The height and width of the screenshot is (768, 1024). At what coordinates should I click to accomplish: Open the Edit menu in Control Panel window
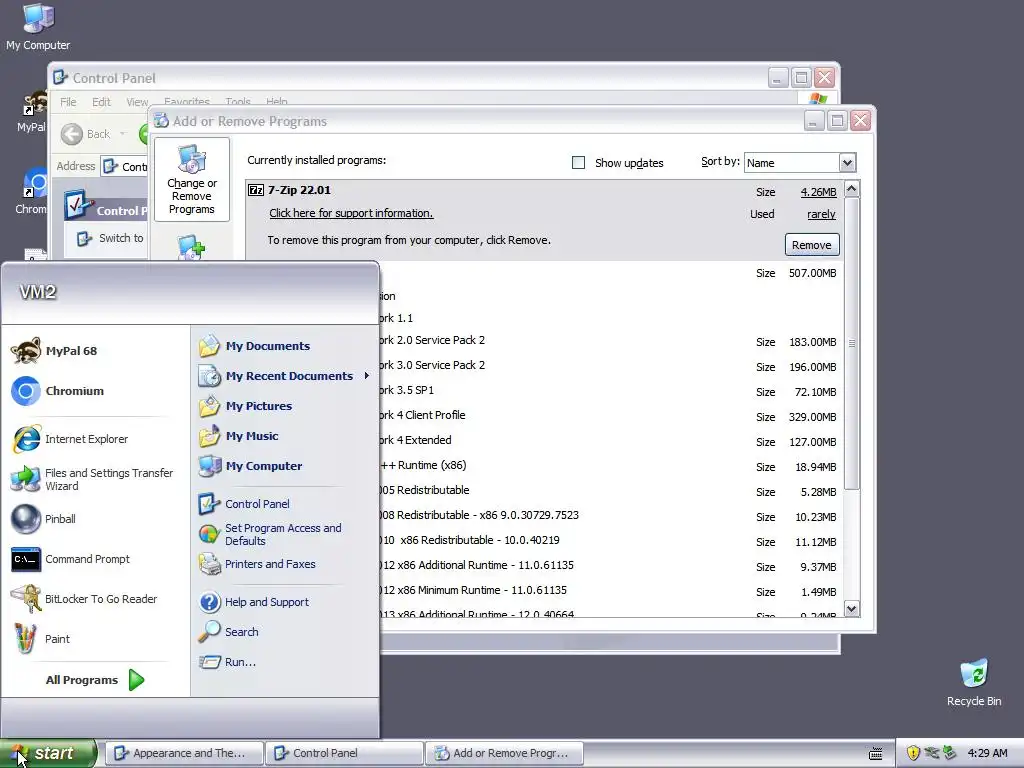click(x=101, y=102)
